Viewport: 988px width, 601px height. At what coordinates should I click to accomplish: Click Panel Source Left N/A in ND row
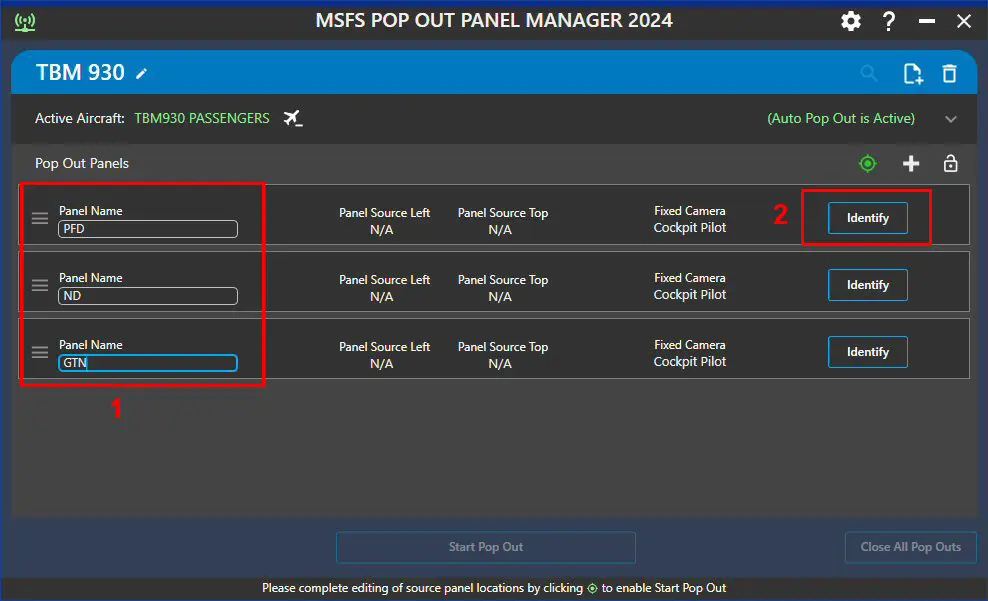384,288
